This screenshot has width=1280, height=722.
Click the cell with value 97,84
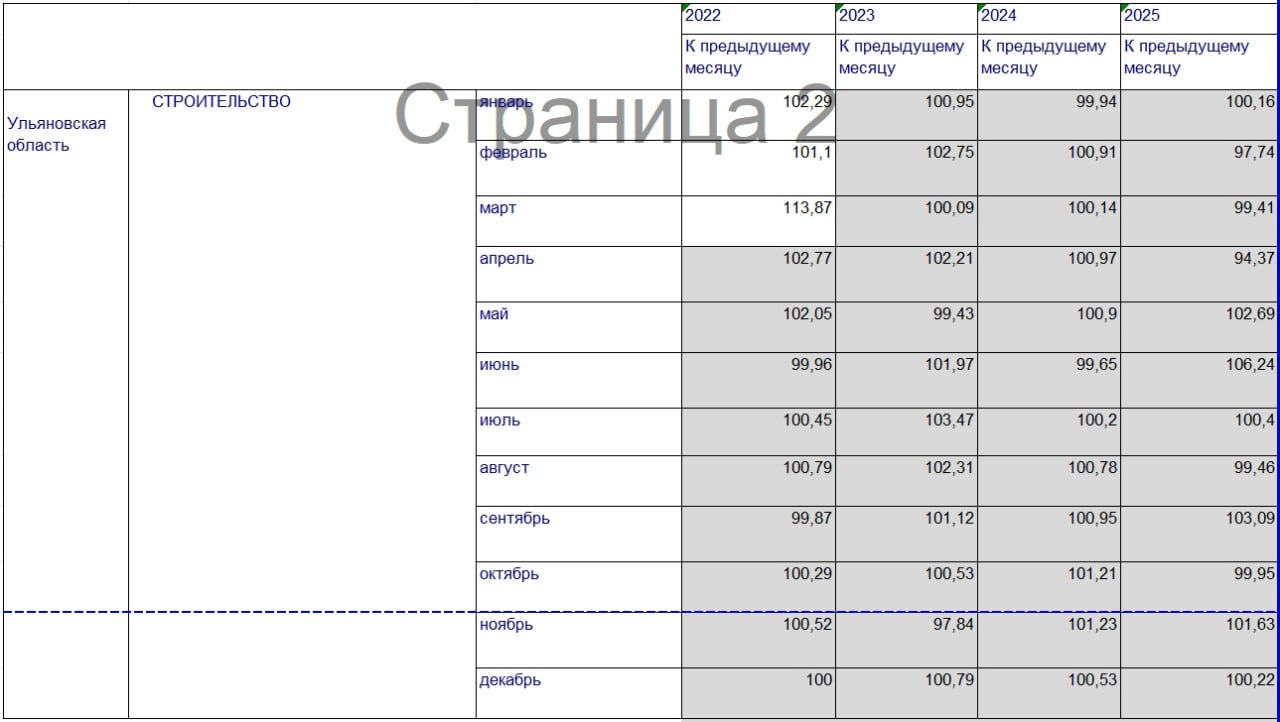point(905,638)
